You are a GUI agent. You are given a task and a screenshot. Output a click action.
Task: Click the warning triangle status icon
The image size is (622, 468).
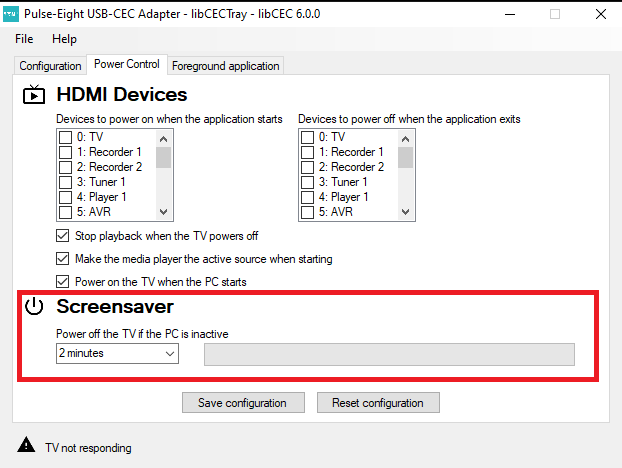tap(26, 446)
